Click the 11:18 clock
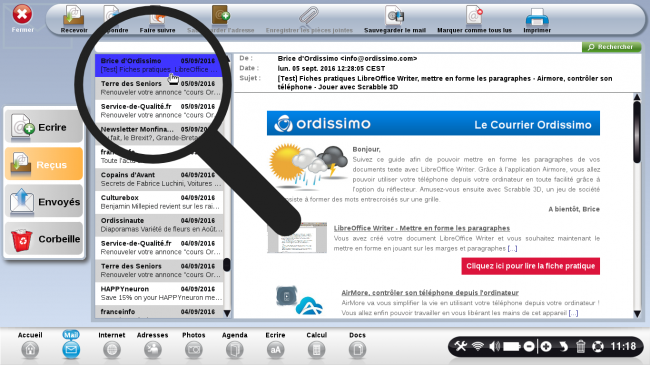 click(623, 346)
